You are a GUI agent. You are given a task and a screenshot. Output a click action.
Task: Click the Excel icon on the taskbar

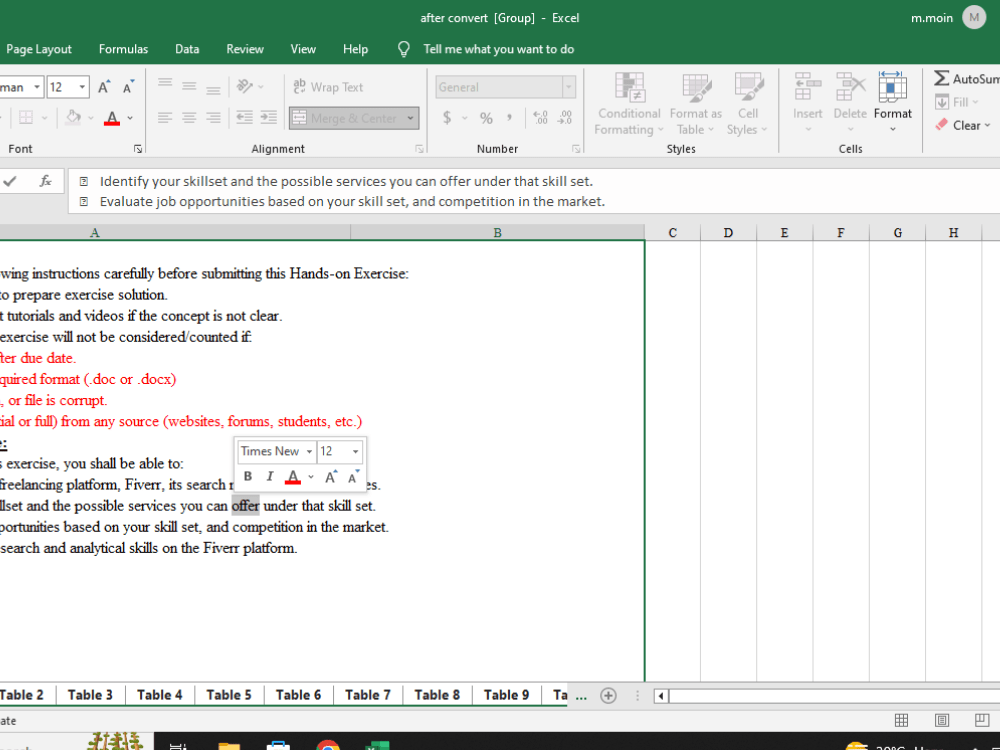coord(378,745)
